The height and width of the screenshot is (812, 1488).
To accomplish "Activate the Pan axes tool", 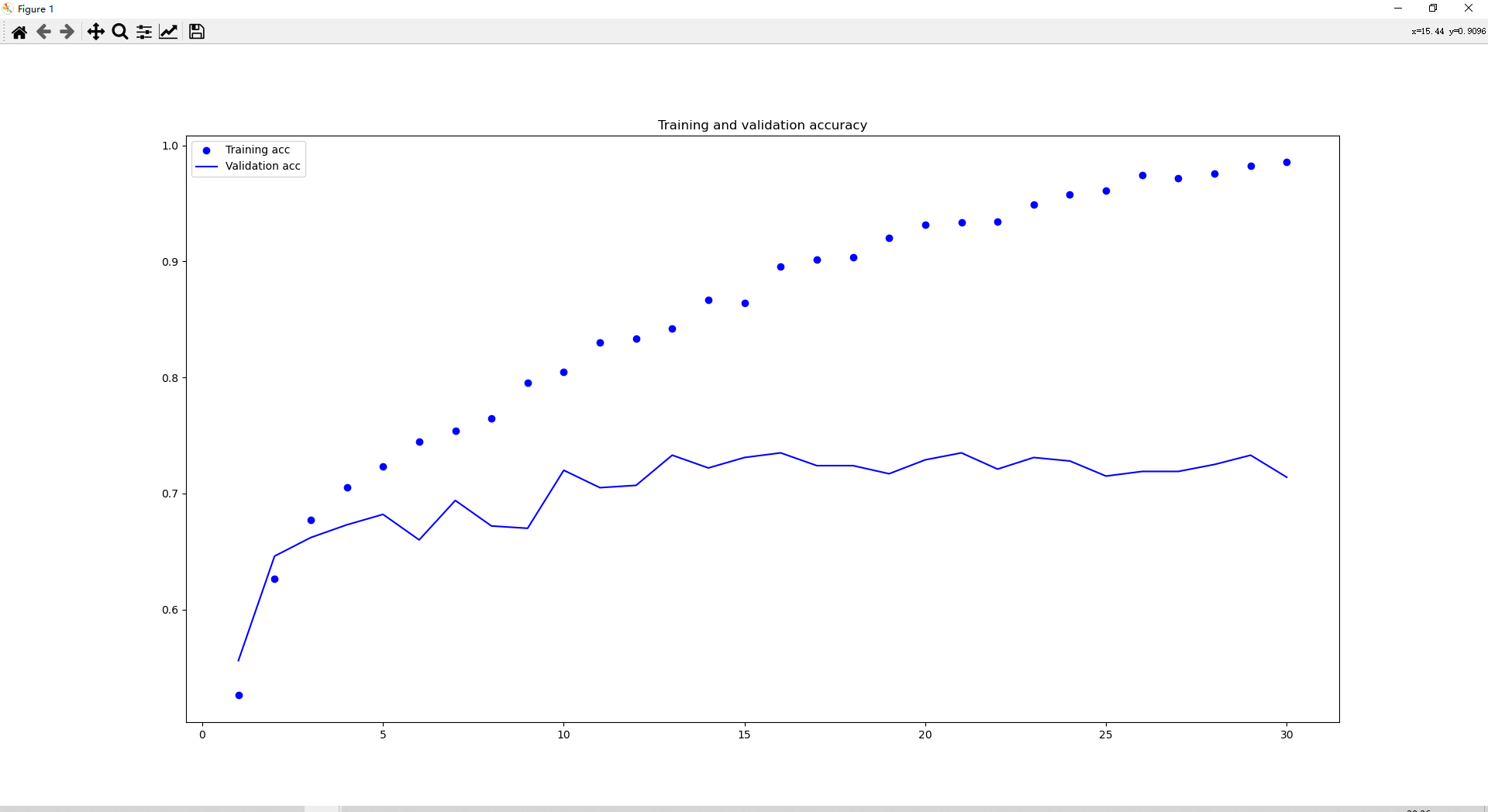I will pos(95,32).
